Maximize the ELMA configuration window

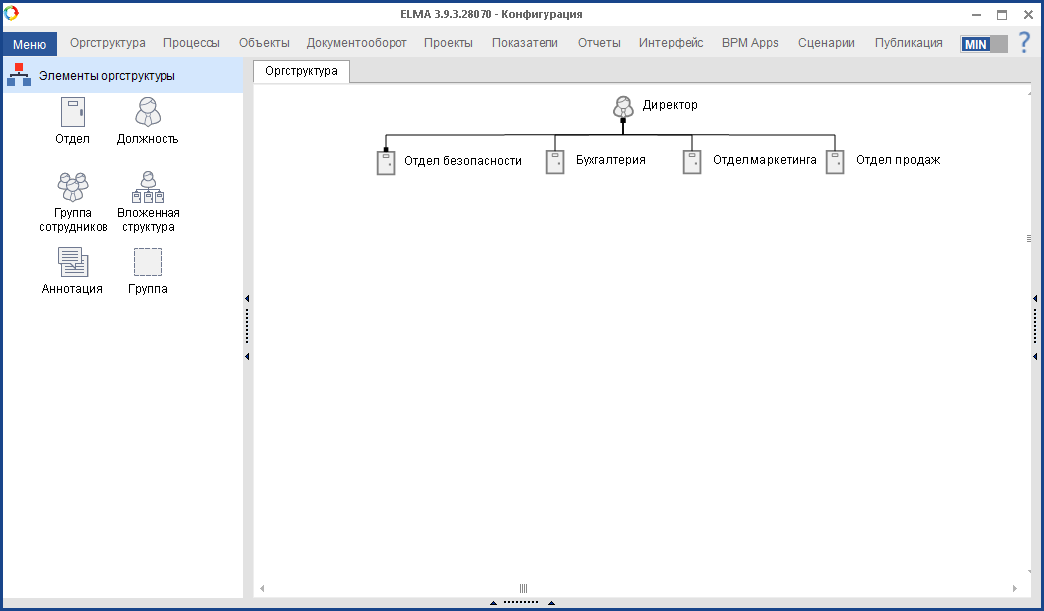pos(1002,15)
